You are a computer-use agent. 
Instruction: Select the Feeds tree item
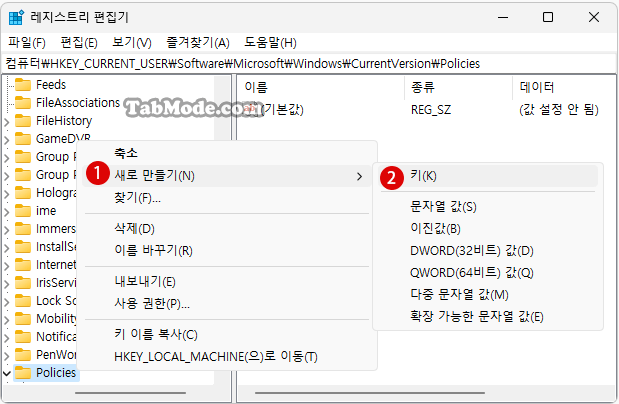pyautogui.click(x=51, y=85)
